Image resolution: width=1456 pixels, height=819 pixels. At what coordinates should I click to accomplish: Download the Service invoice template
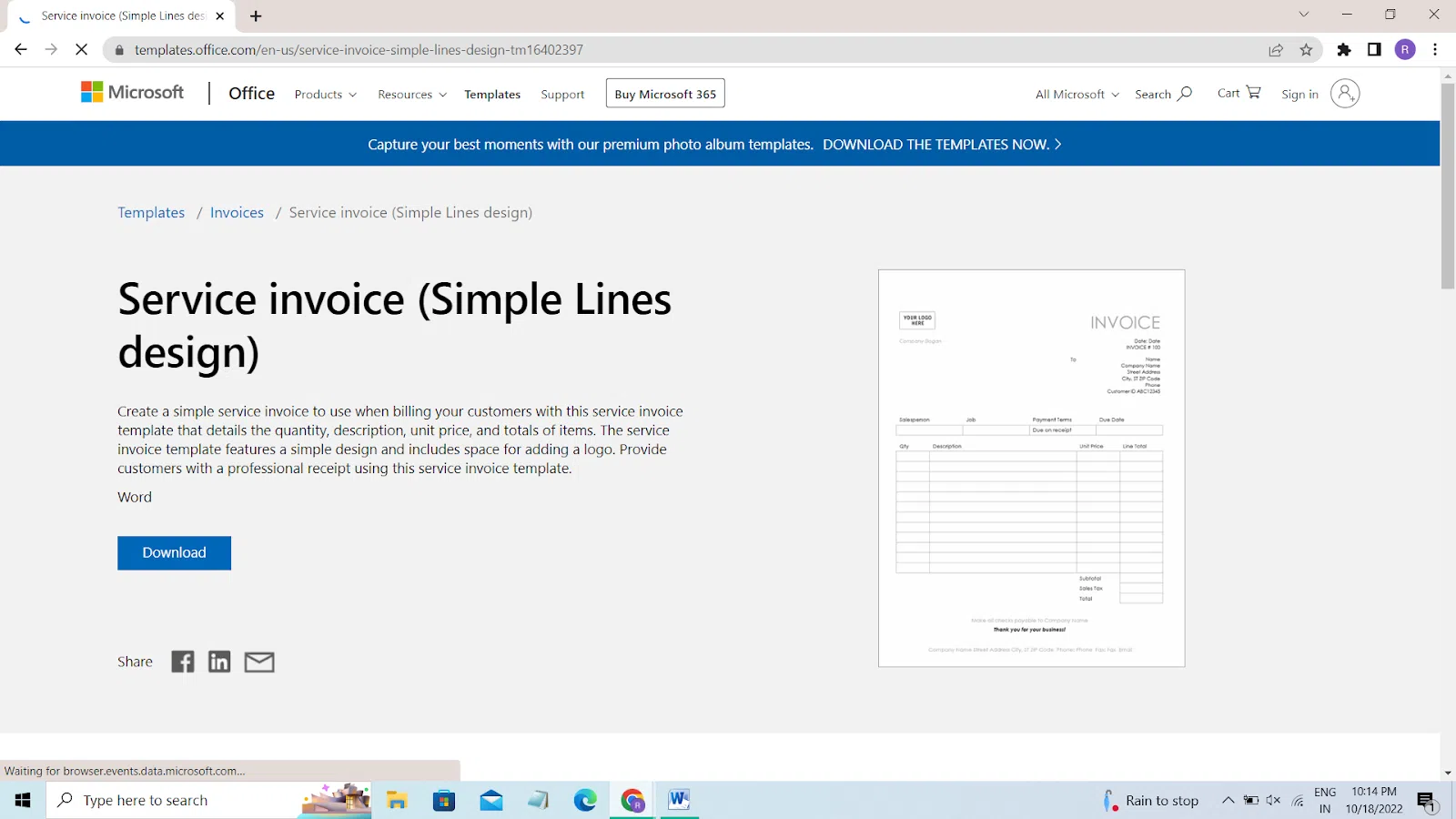pos(174,552)
